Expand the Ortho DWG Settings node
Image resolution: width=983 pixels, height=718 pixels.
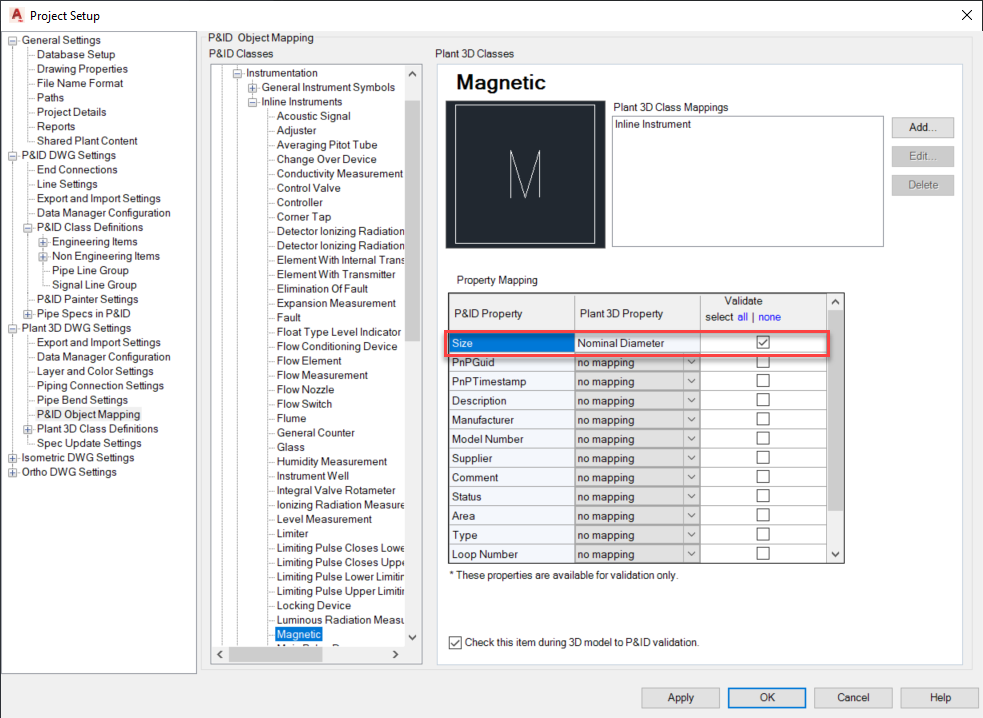(13, 473)
